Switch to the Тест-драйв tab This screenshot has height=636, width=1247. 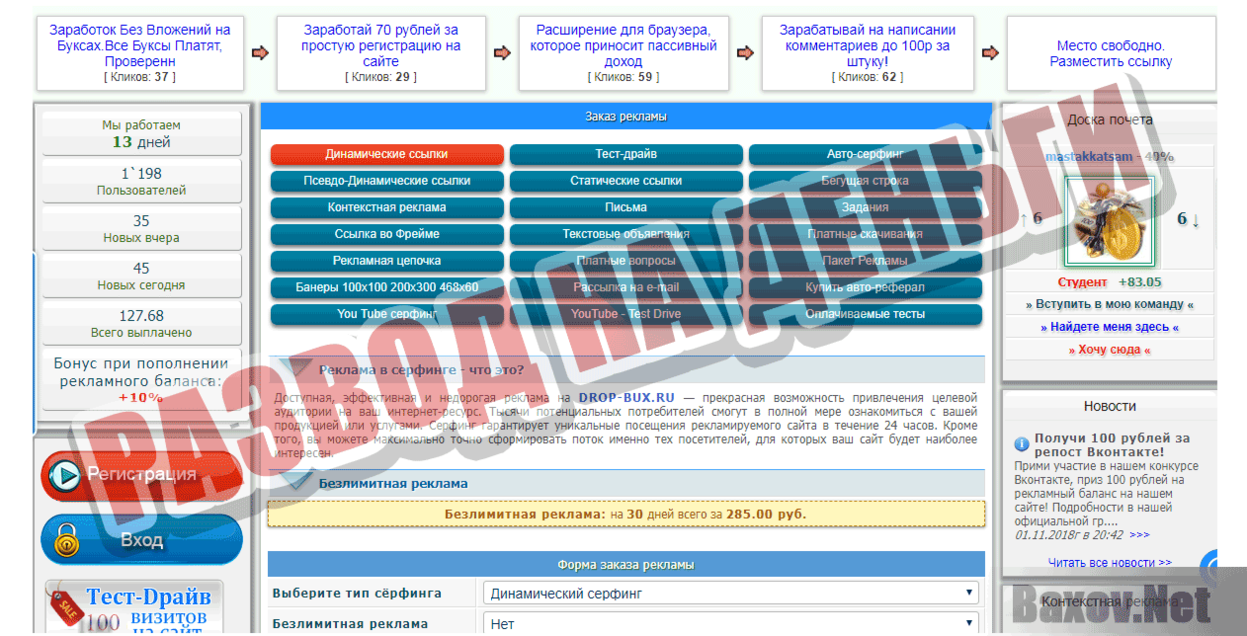(x=626, y=155)
